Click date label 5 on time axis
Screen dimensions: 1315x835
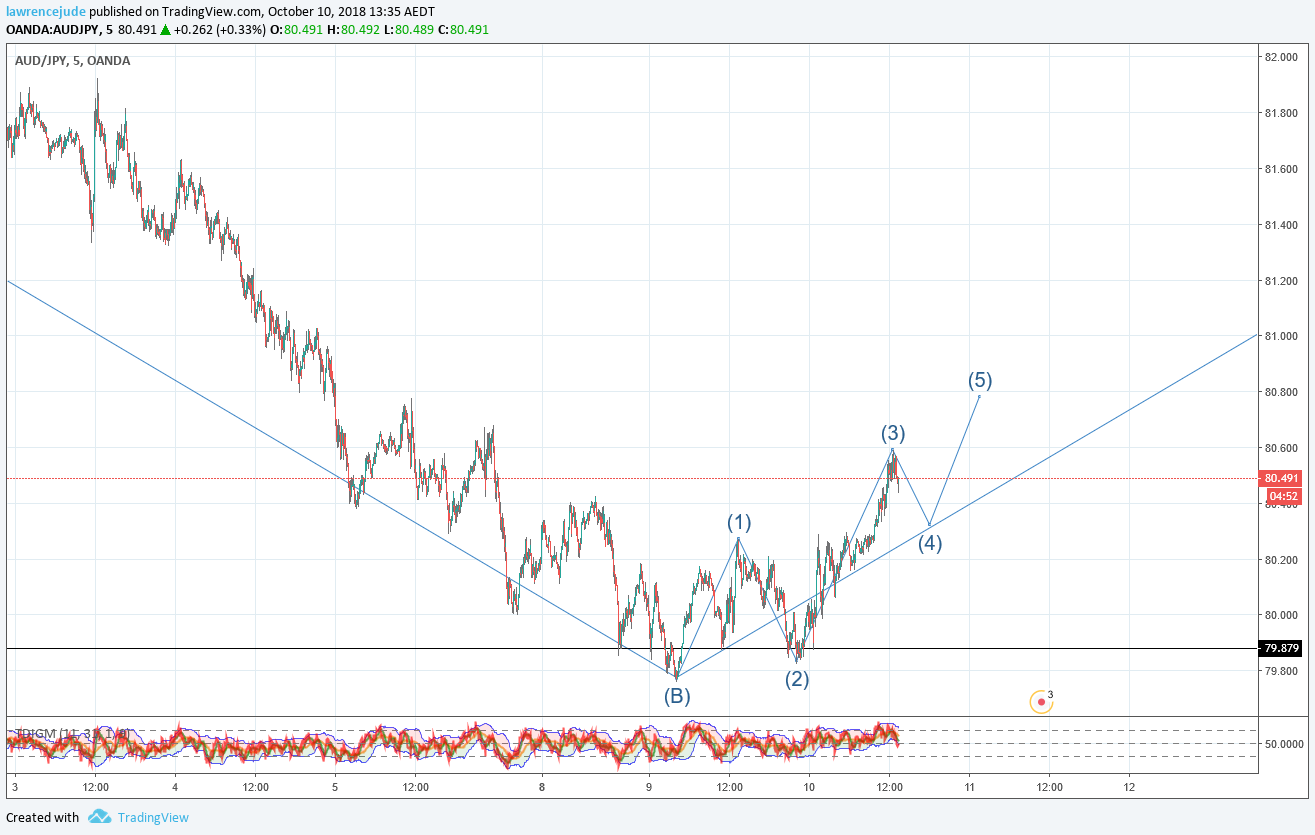pos(335,788)
